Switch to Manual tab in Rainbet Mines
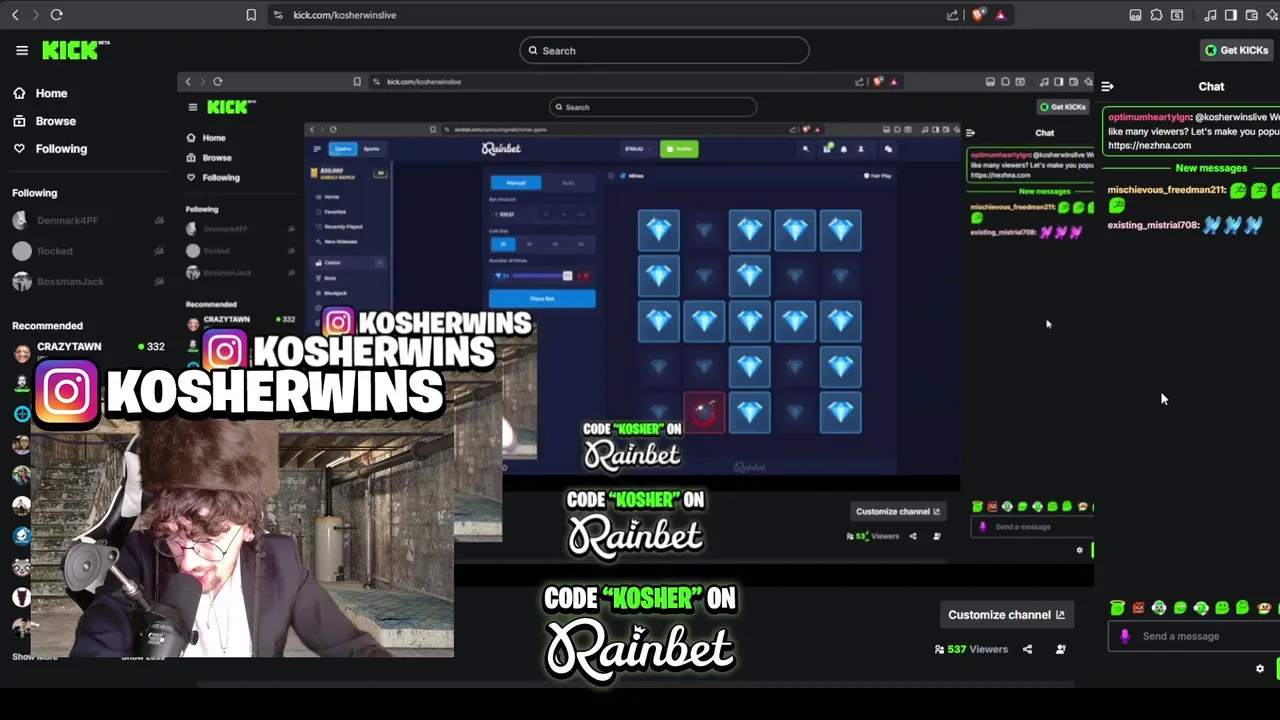This screenshot has height=720, width=1280. point(516,182)
